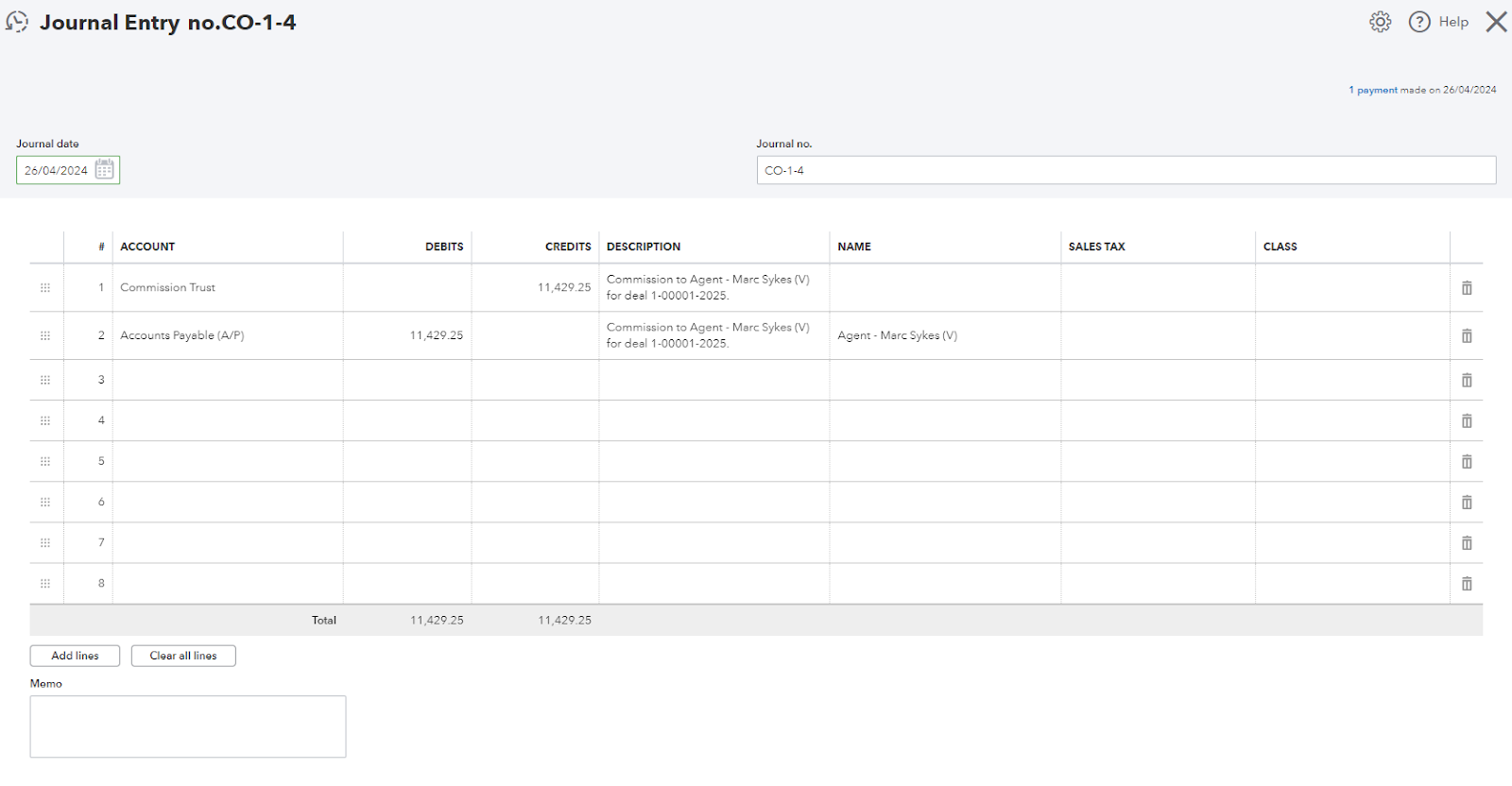1512x786 pixels.
Task: Click the 11,429.25 credit on line 1
Action: 564,287
